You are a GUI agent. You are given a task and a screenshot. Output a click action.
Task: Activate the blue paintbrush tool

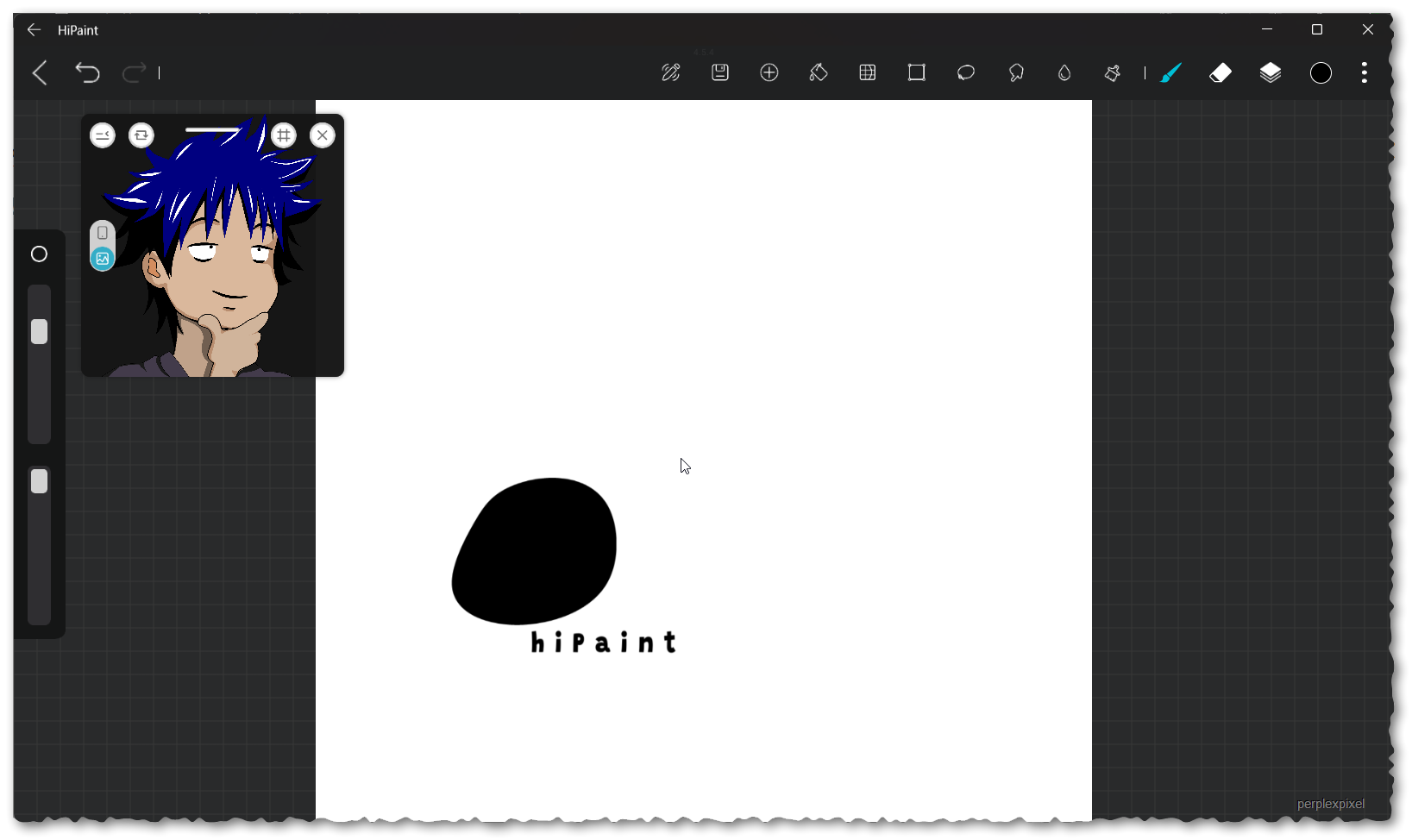tap(1170, 73)
